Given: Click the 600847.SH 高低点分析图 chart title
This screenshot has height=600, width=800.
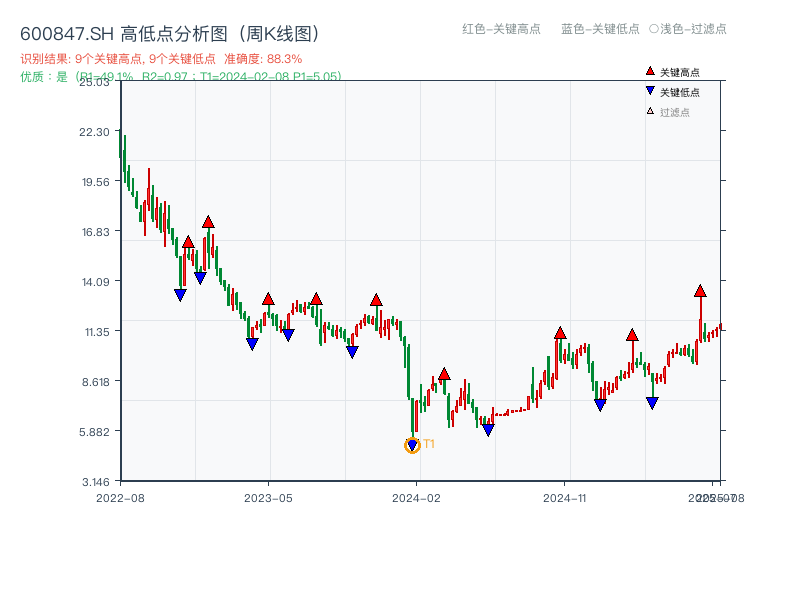Looking at the screenshot, I should pyautogui.click(x=170, y=34).
